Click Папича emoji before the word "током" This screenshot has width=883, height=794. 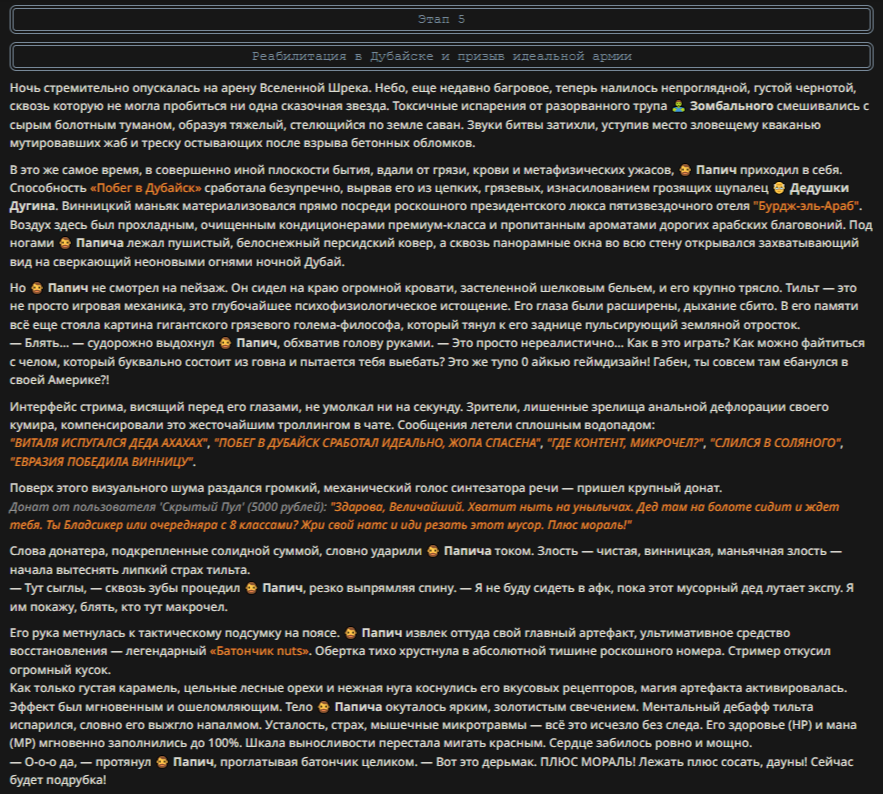(x=432, y=551)
